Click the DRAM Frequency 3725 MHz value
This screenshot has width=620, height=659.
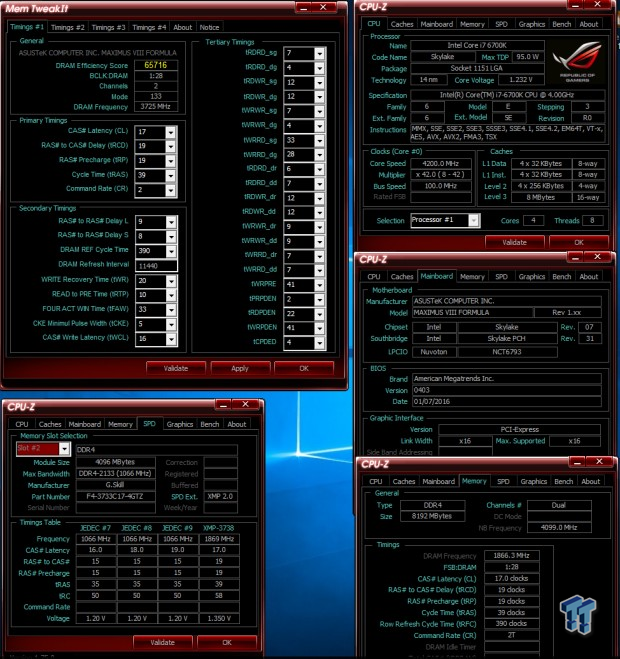pyautogui.click(x=156, y=107)
